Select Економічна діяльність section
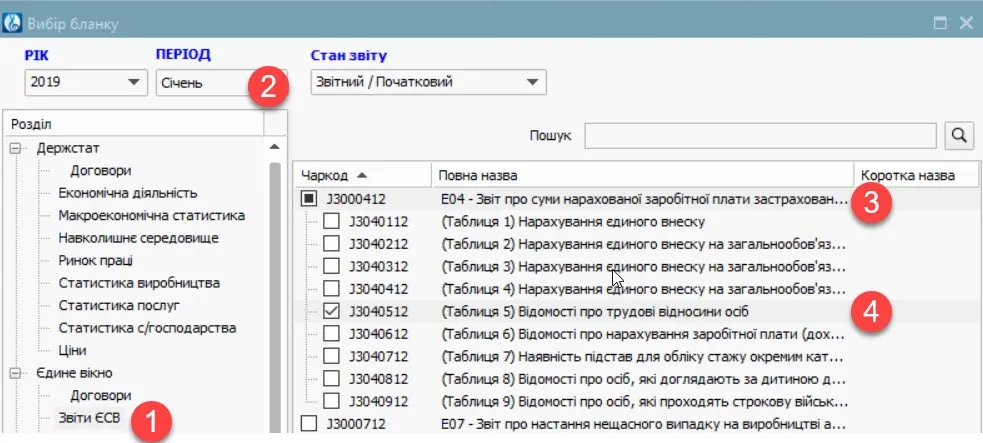Image resolution: width=983 pixels, height=443 pixels. [x=128, y=193]
